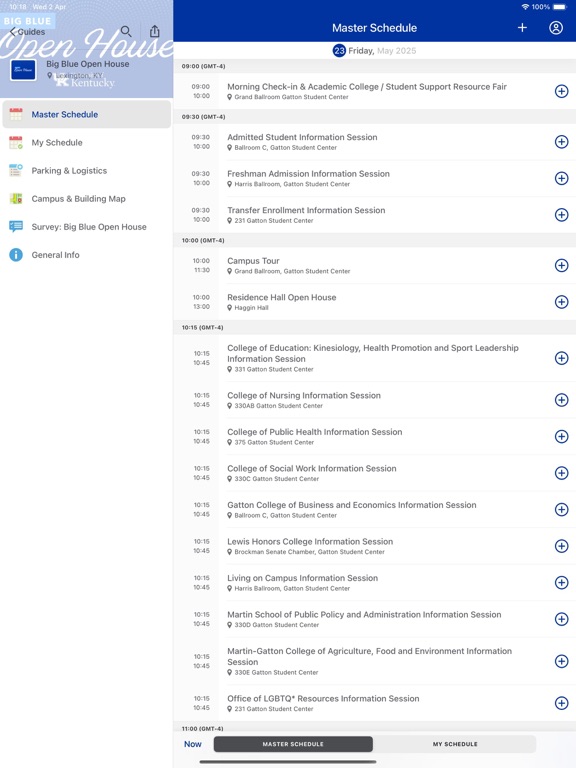Add College of Social Work Information Session
The image size is (576, 768).
pyautogui.click(x=561, y=473)
